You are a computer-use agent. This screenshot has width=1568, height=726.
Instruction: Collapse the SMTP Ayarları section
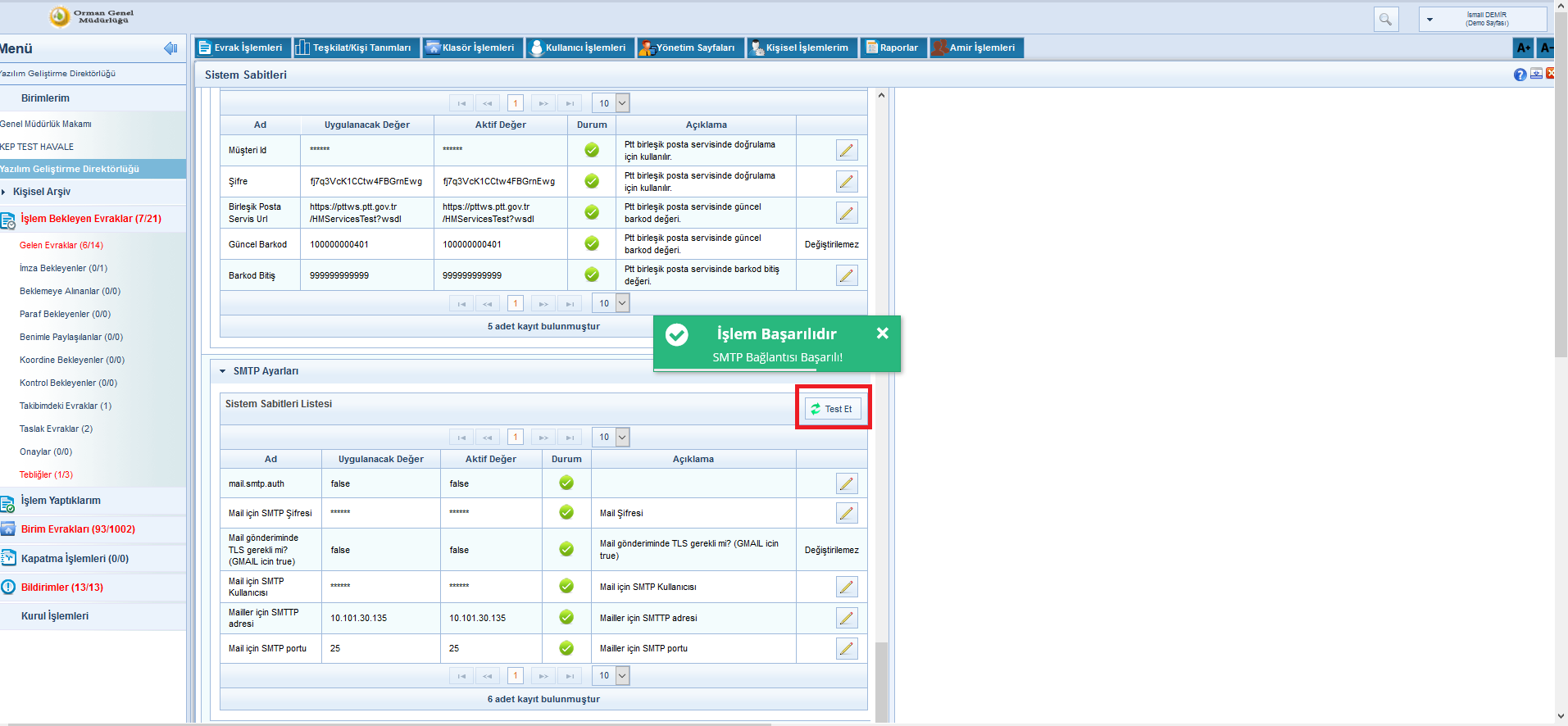[x=222, y=371]
